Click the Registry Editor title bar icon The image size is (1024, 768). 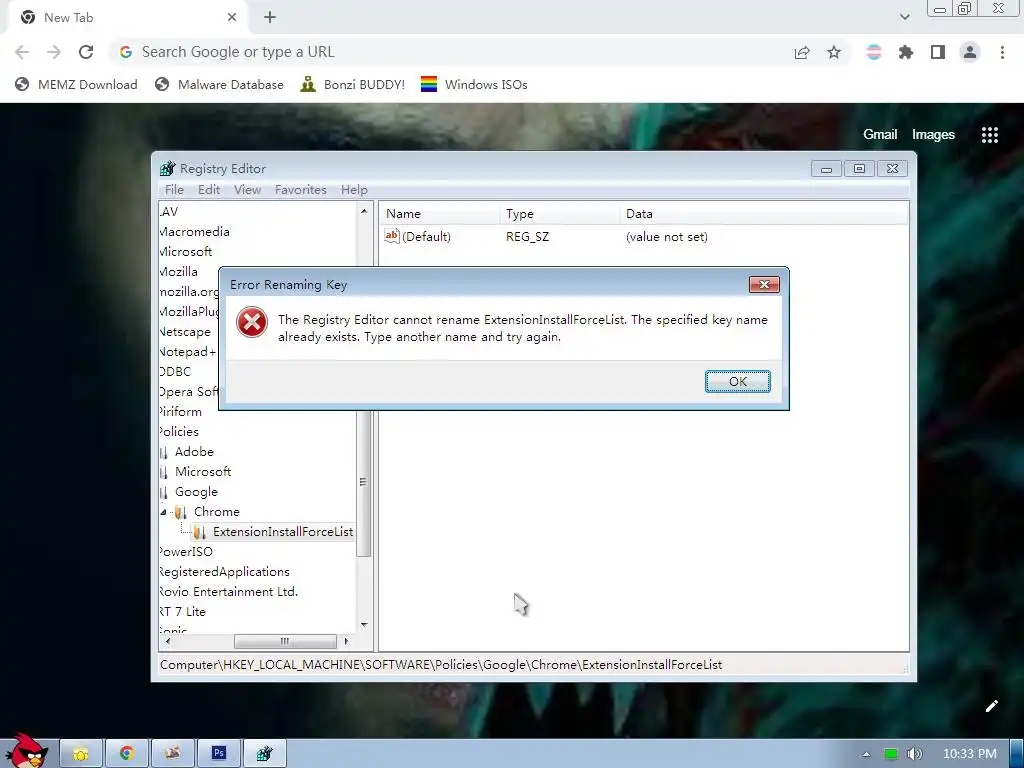[168, 168]
